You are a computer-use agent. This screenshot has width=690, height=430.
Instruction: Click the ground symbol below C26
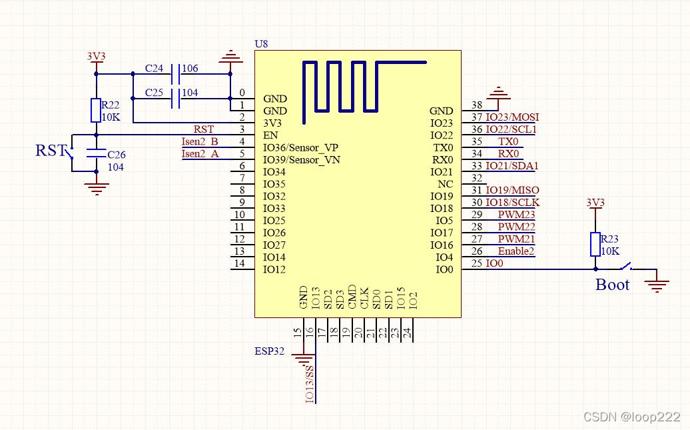pos(96,188)
